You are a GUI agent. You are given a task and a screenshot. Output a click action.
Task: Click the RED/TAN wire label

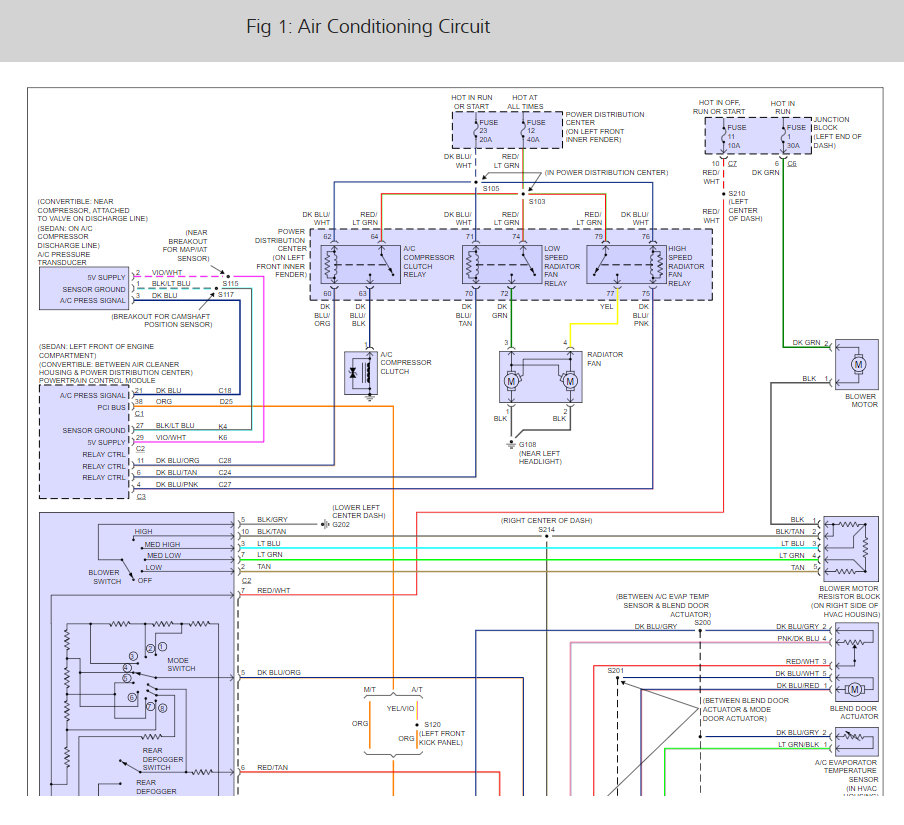point(273,767)
